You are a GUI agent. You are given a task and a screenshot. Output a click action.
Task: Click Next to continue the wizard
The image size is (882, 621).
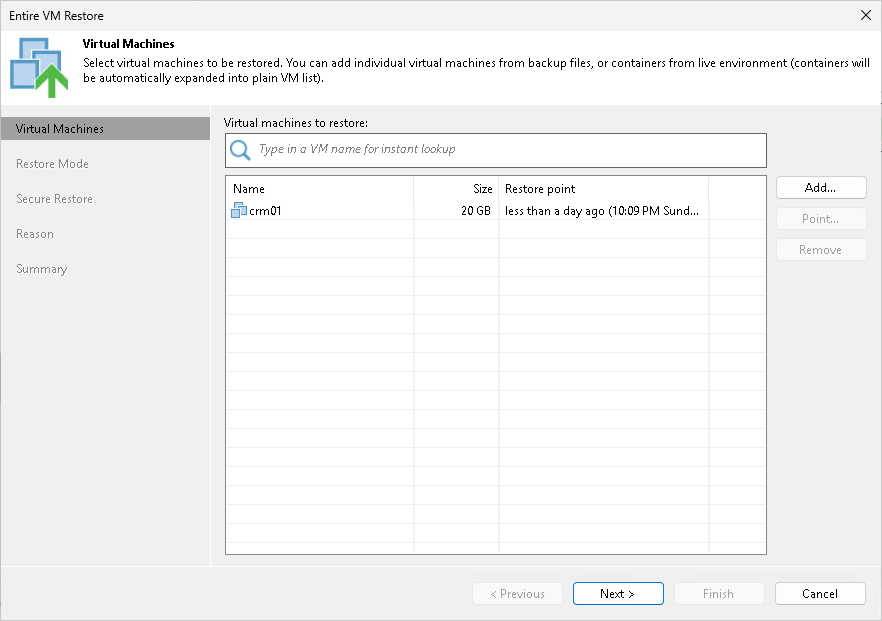click(618, 593)
